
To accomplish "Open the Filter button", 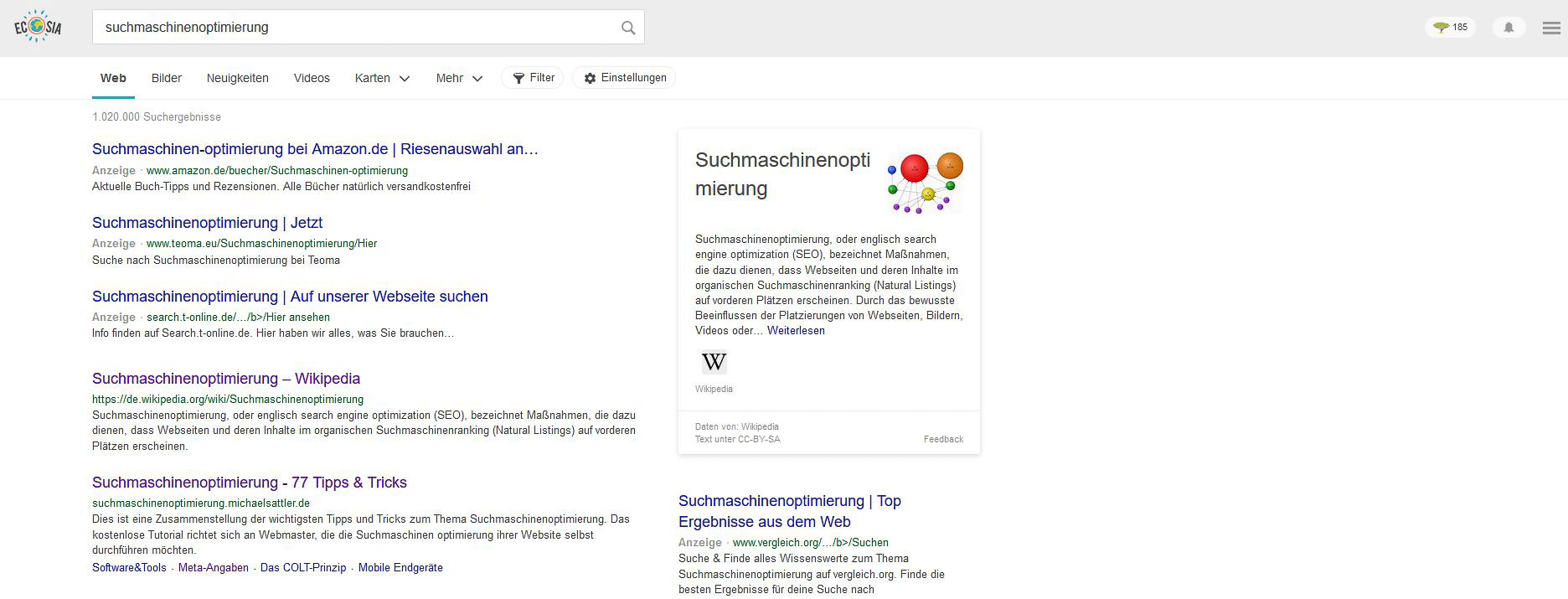I will pyautogui.click(x=533, y=78).
